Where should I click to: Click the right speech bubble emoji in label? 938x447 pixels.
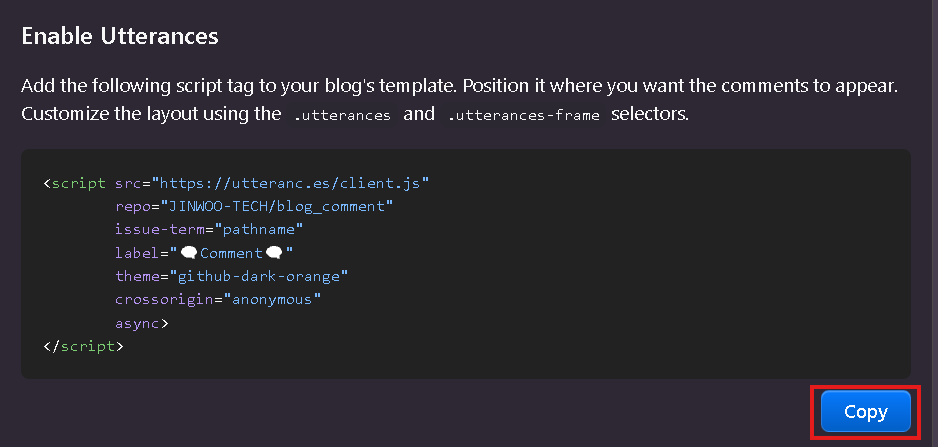pos(274,253)
